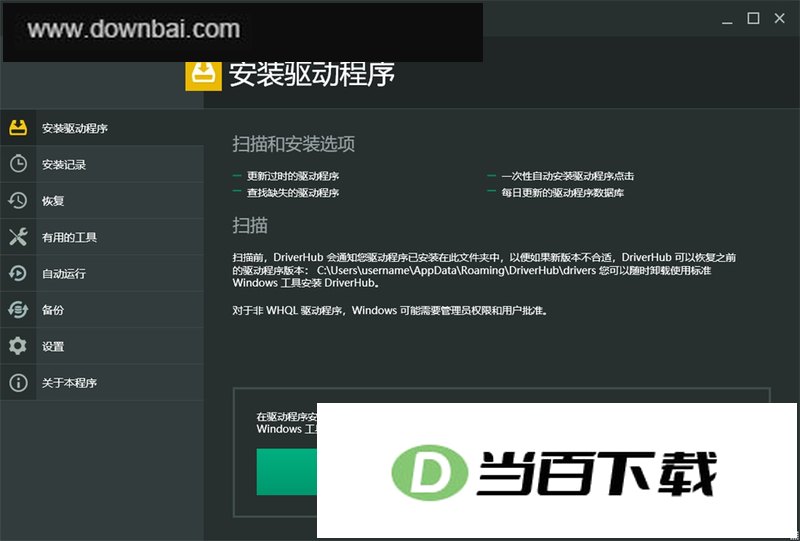Click the WHQL driver notice line
The width and height of the screenshot is (800, 541).
coord(391,310)
